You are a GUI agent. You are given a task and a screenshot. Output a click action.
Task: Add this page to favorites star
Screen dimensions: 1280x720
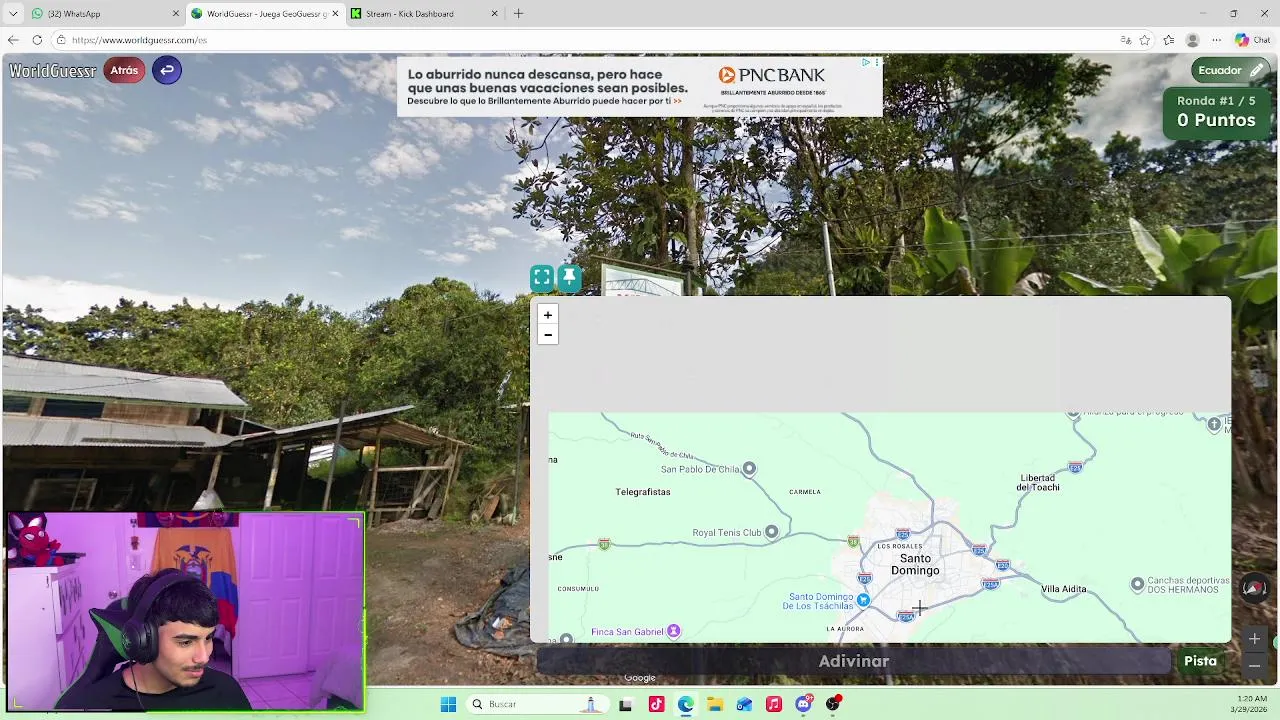1145,40
